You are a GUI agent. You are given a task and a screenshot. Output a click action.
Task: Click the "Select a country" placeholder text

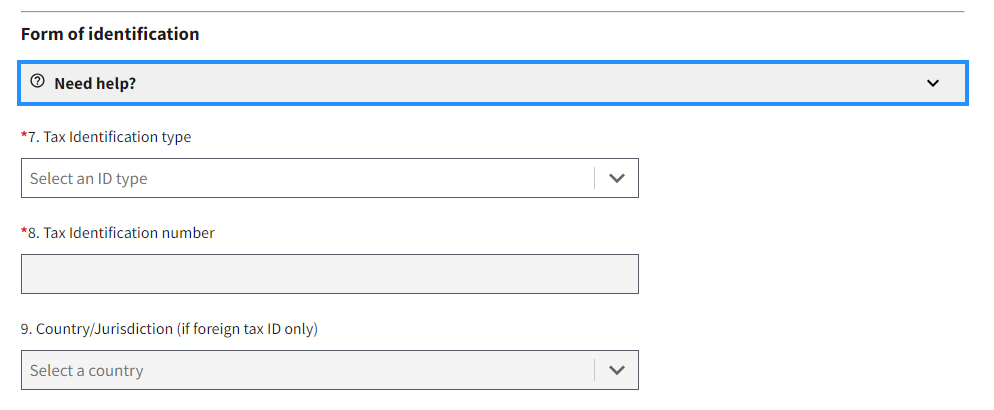pyautogui.click(x=86, y=370)
